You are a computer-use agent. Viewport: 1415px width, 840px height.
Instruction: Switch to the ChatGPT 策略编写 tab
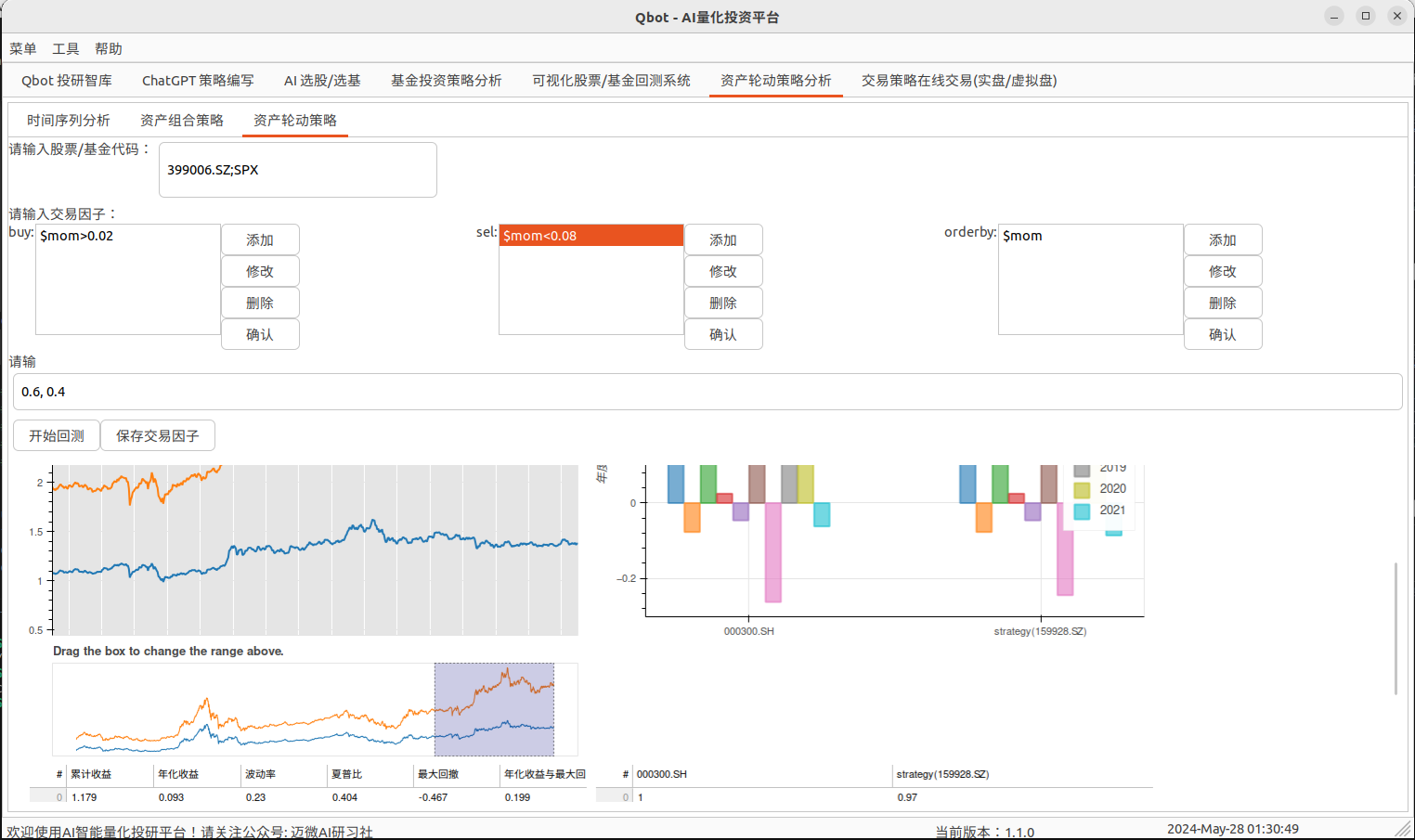click(198, 81)
